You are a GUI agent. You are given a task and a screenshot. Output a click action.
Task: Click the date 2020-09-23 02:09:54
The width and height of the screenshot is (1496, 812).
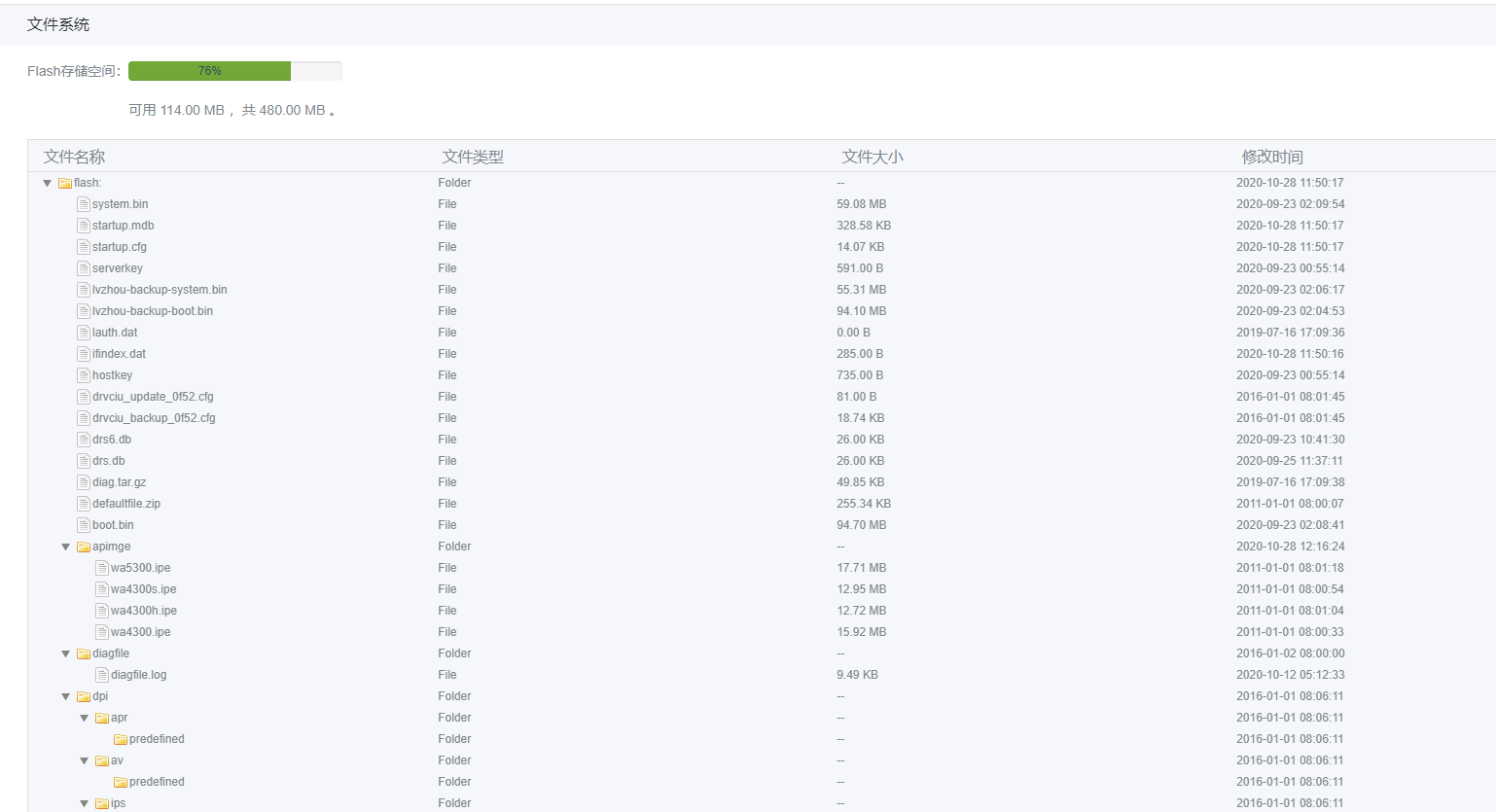[x=1290, y=204]
